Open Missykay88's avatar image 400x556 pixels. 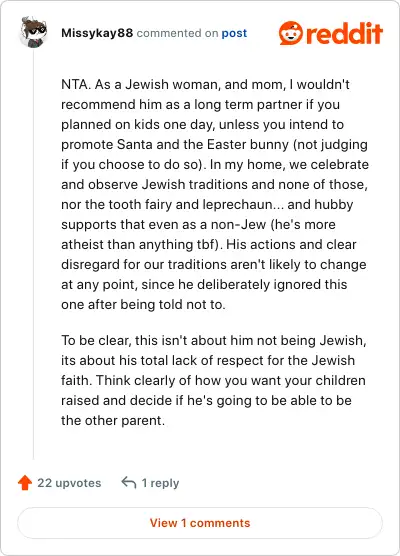click(33, 32)
